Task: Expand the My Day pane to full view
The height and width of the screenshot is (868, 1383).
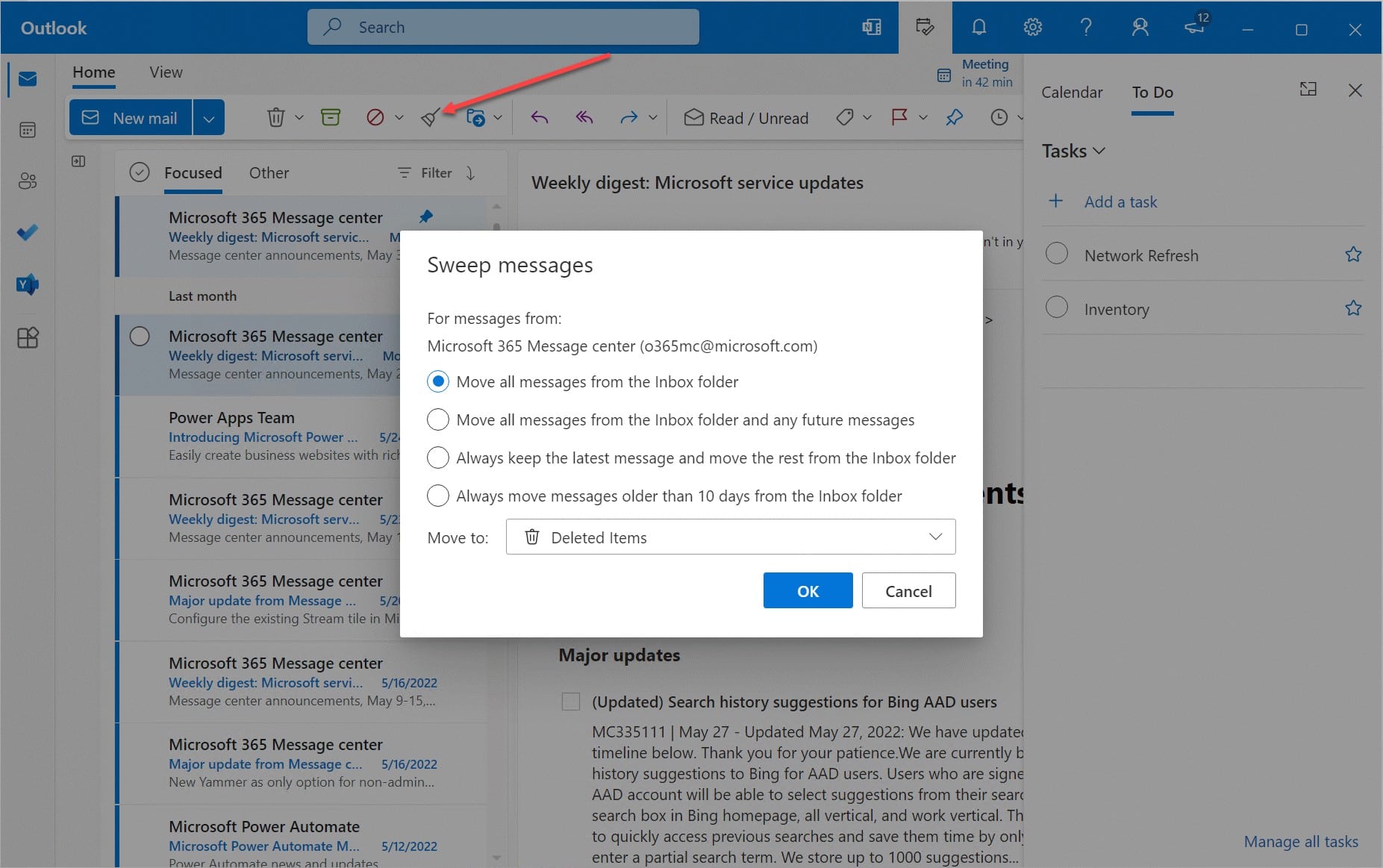Action: click(1308, 90)
